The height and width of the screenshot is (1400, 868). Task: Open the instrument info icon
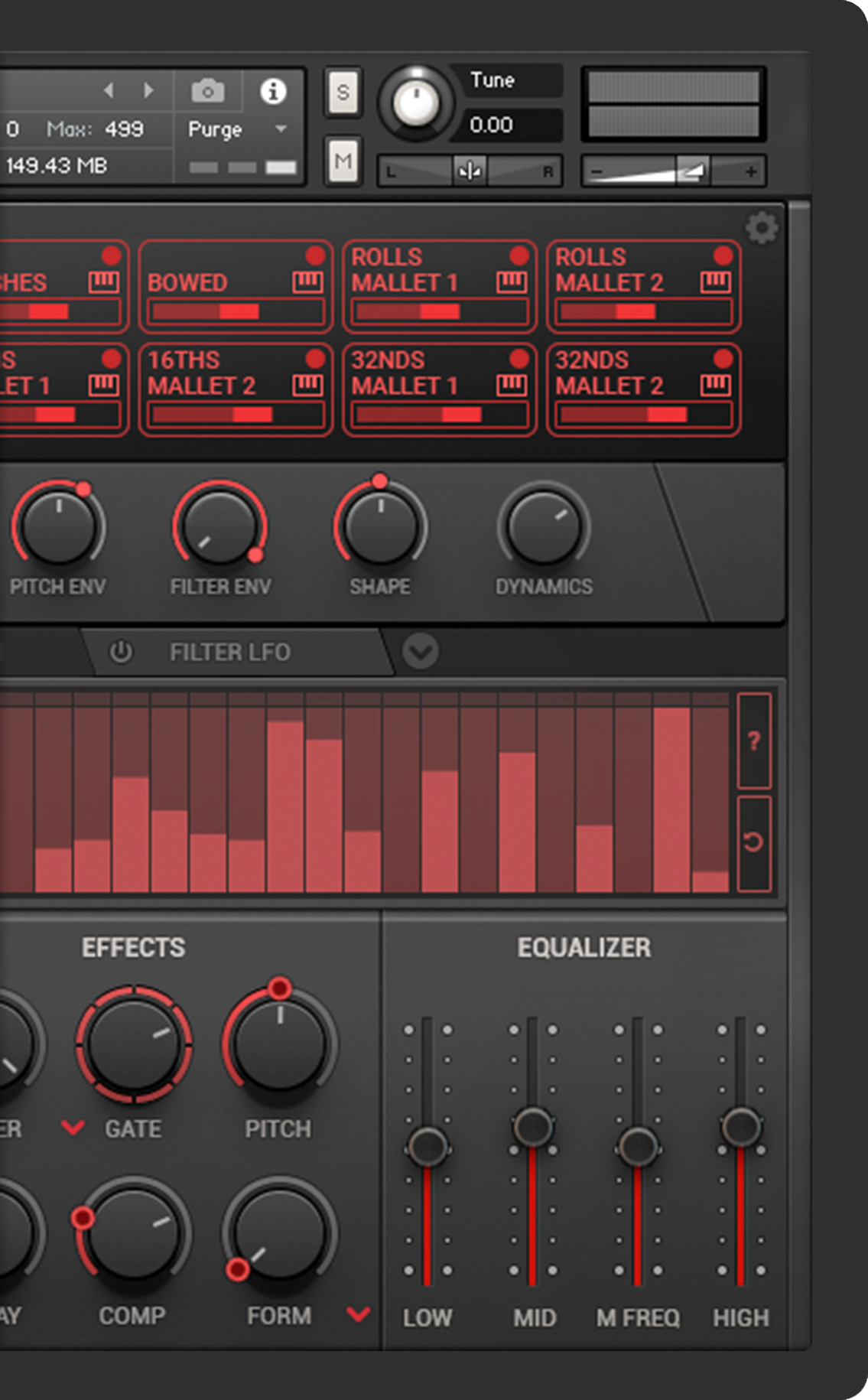273,91
